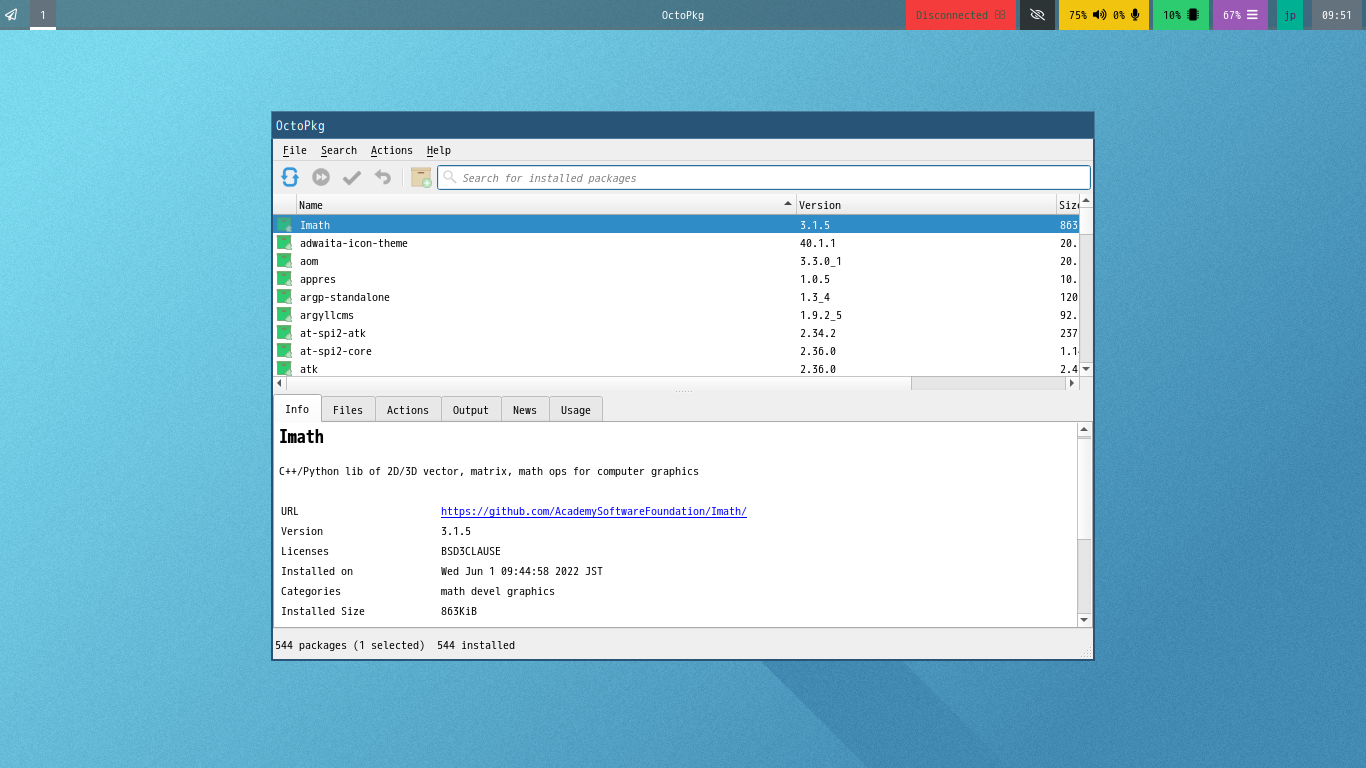This screenshot has height=768, width=1366.
Task: Select the adwaita-icon-theme package row
Action: point(676,243)
